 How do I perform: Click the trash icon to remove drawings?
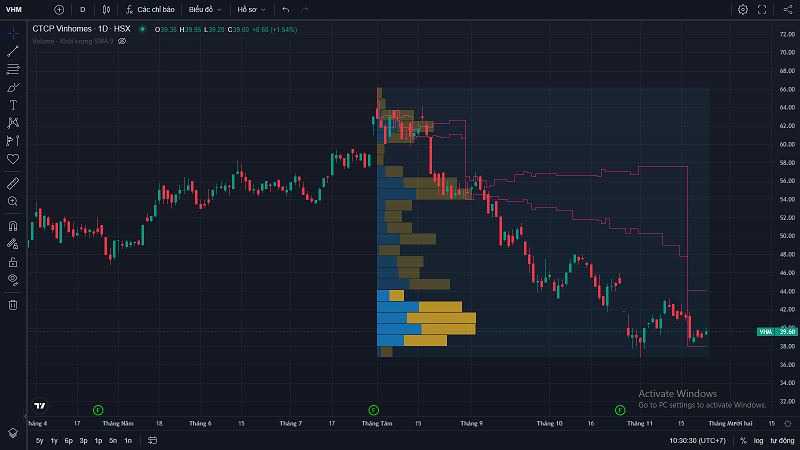(x=13, y=304)
